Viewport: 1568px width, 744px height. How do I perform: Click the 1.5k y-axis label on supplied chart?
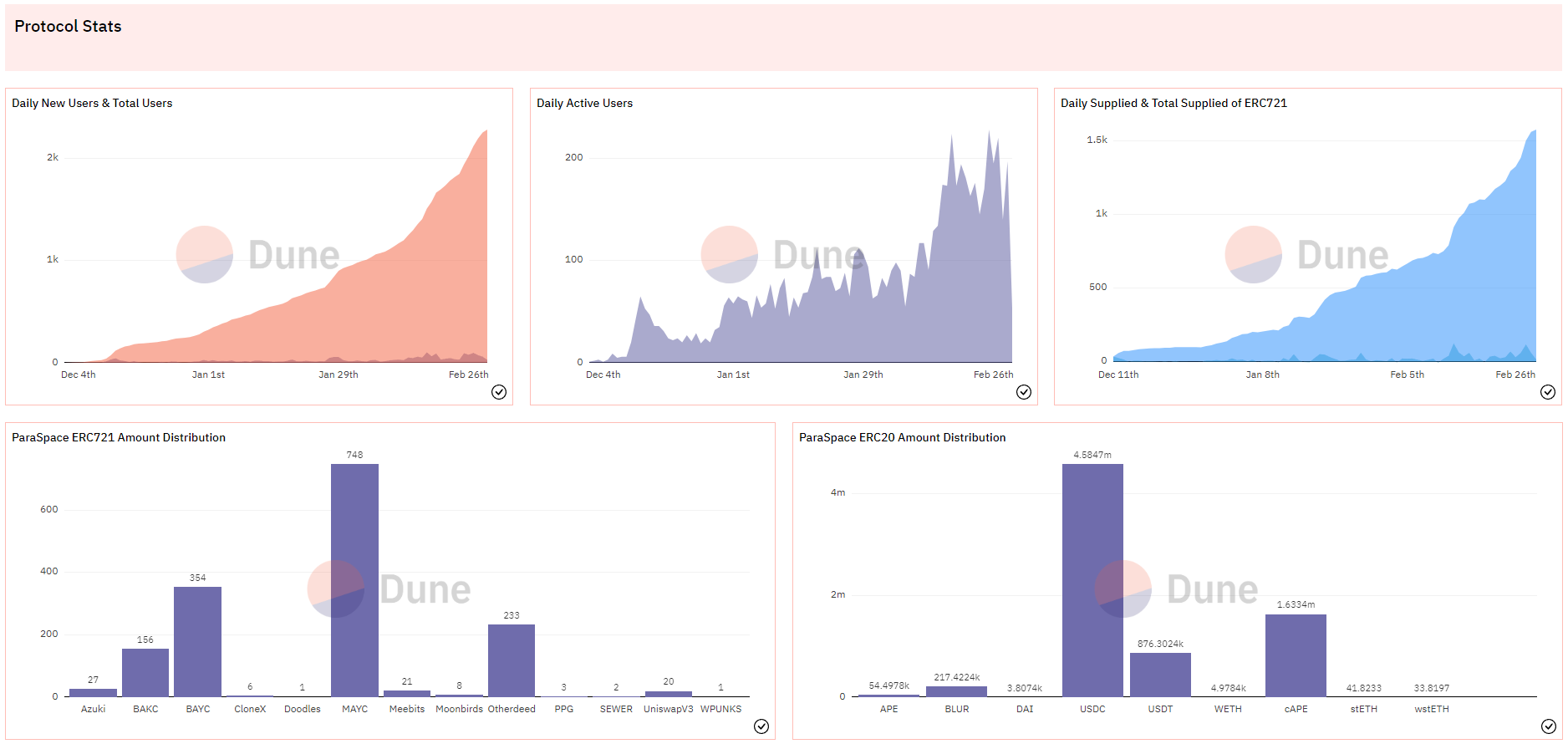coord(1097,140)
